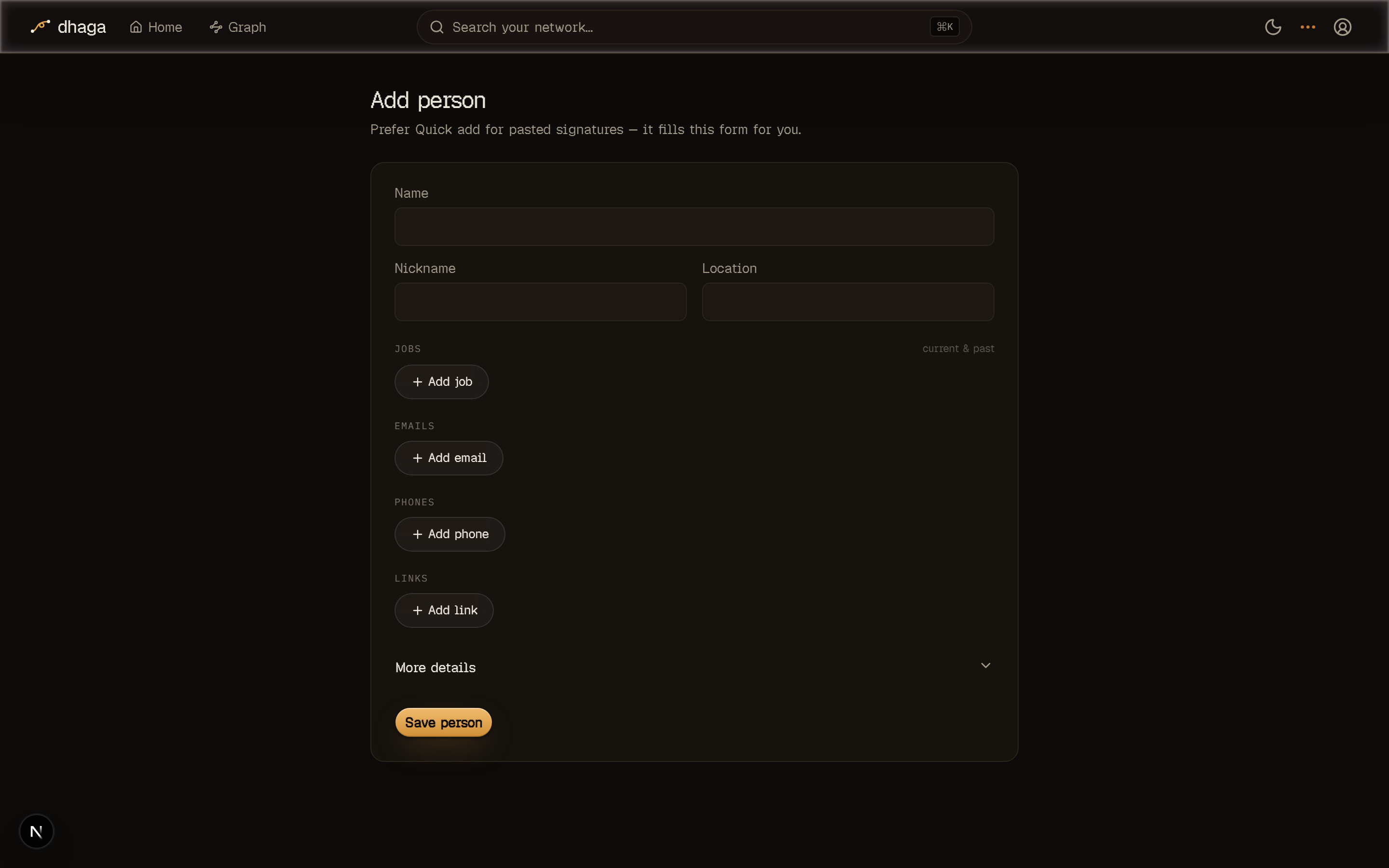Viewport: 1389px width, 868px height.
Task: Click the dhaga thread logo icon
Action: click(x=40, y=27)
